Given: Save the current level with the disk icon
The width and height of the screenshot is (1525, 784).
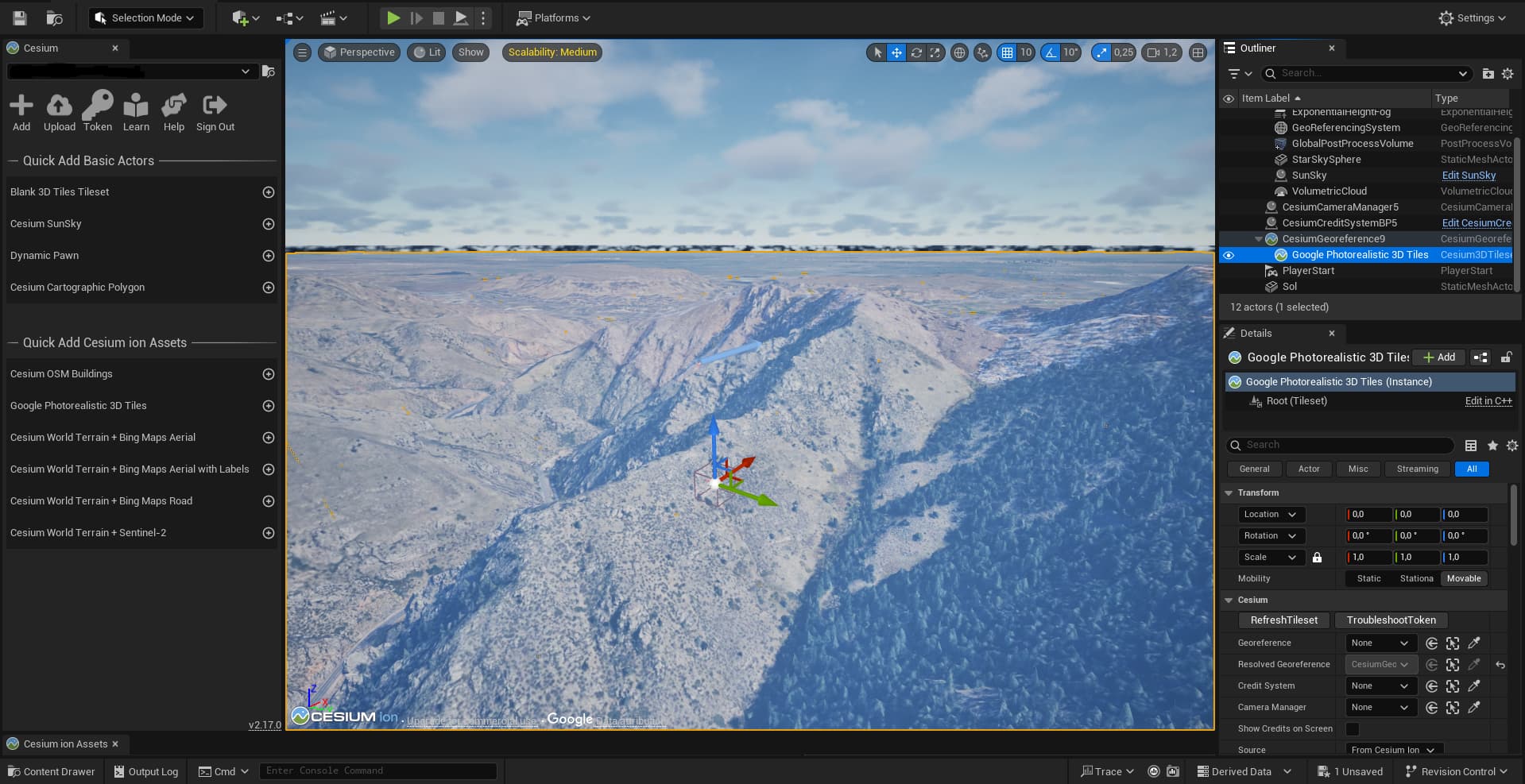Looking at the screenshot, I should tap(20, 17).
